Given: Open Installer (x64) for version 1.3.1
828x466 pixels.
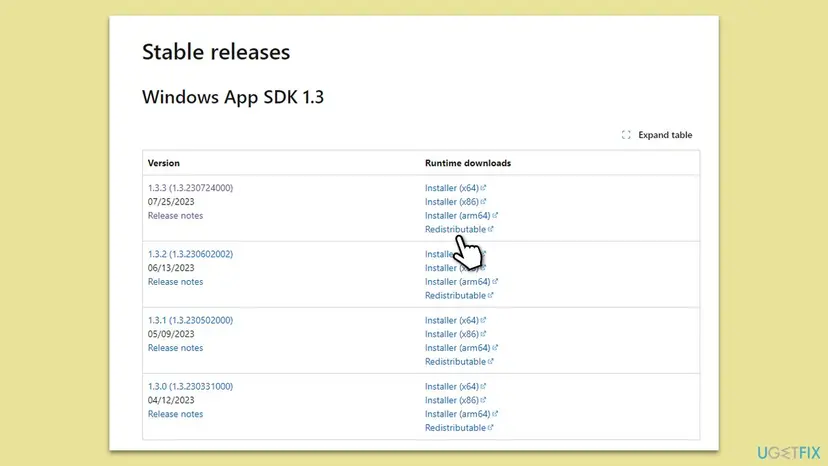Looking at the screenshot, I should pos(451,320).
